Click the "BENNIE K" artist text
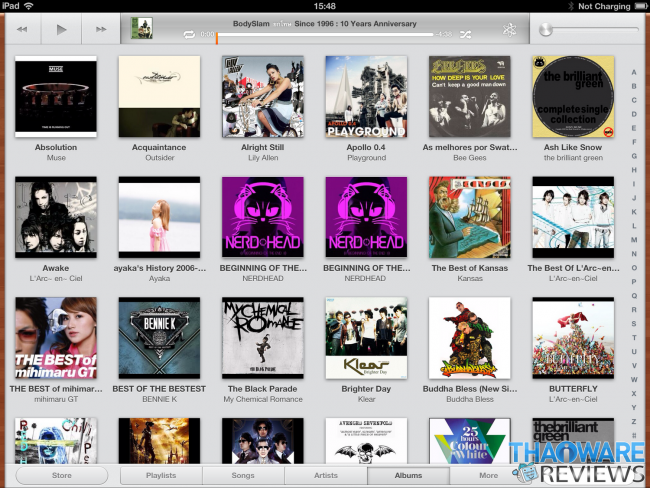This screenshot has height=488, width=650. [159, 399]
